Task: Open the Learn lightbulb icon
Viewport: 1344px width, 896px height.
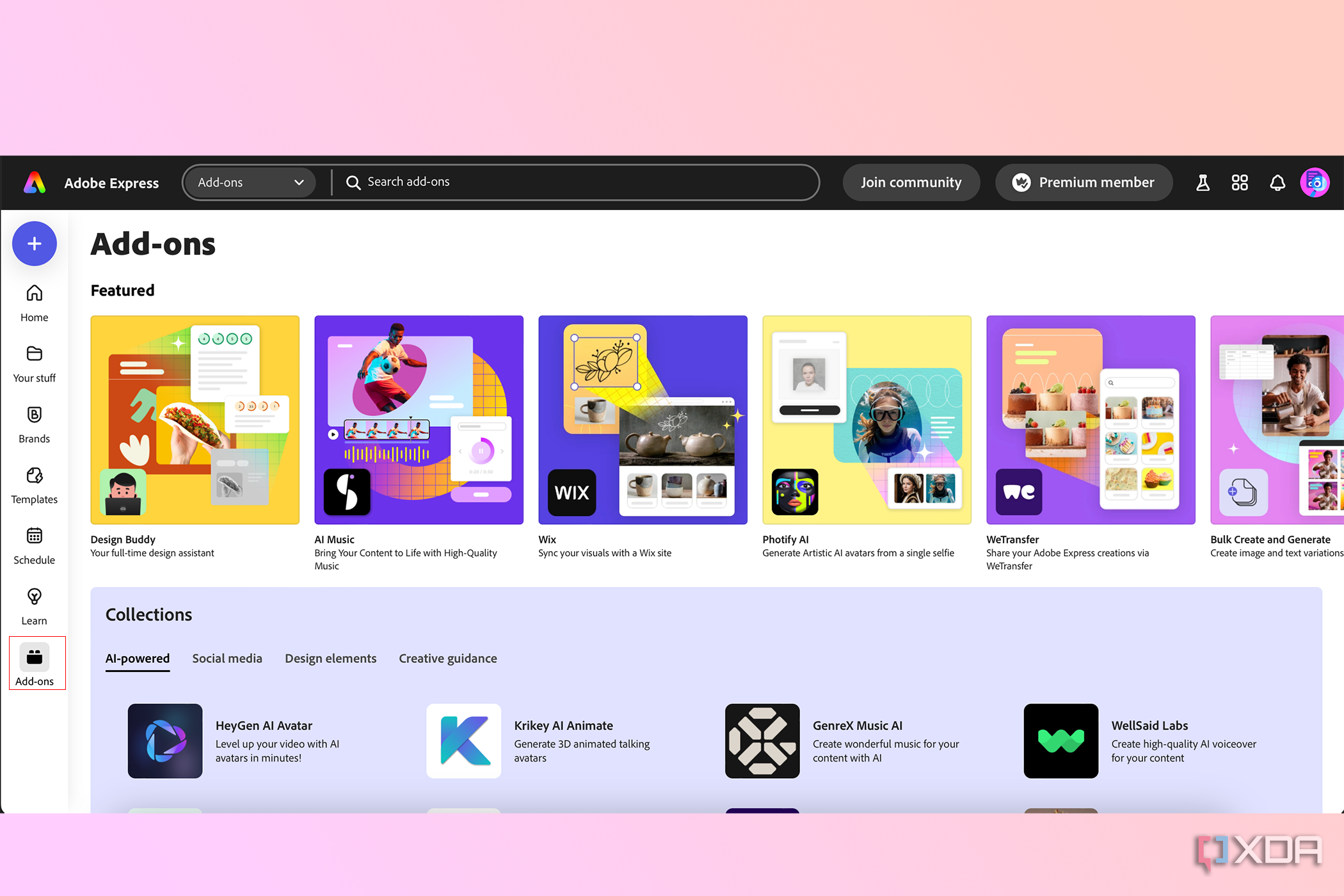Action: click(x=35, y=596)
